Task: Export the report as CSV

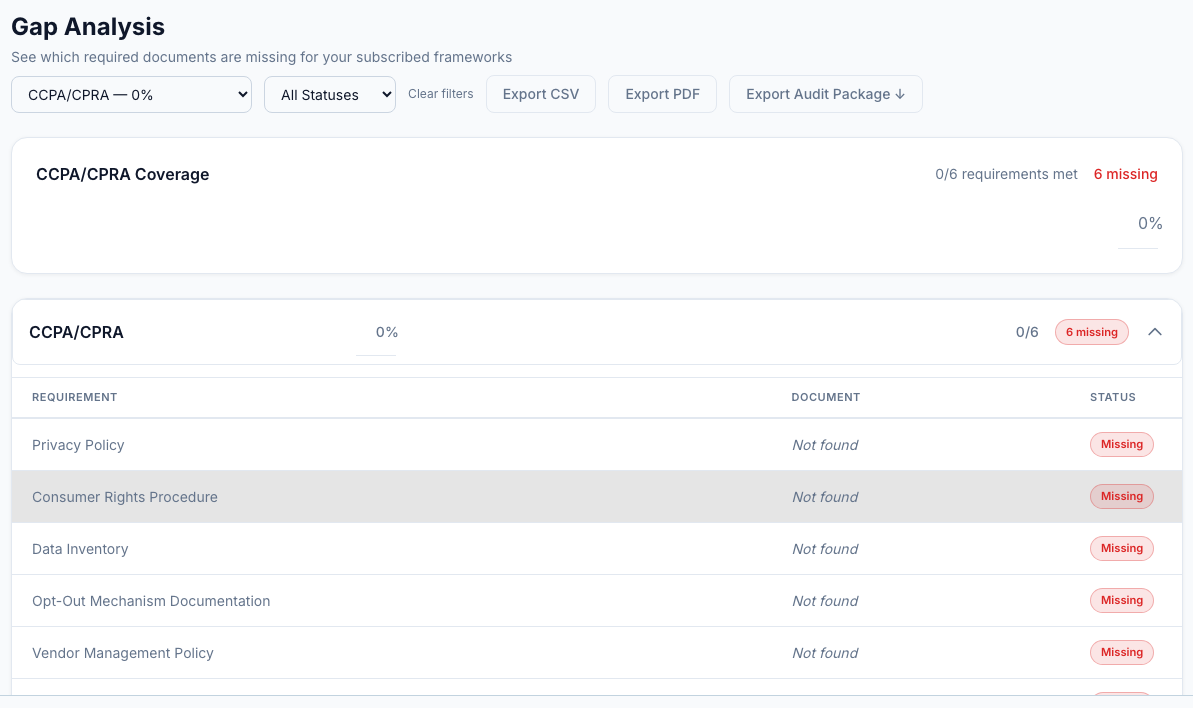Action: [541, 94]
